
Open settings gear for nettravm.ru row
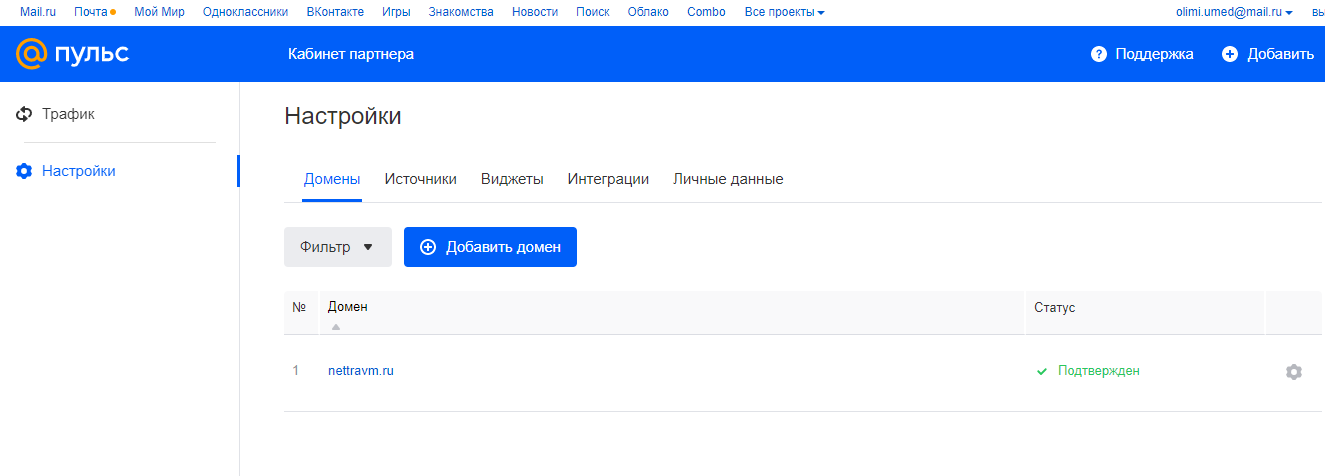(1293, 372)
